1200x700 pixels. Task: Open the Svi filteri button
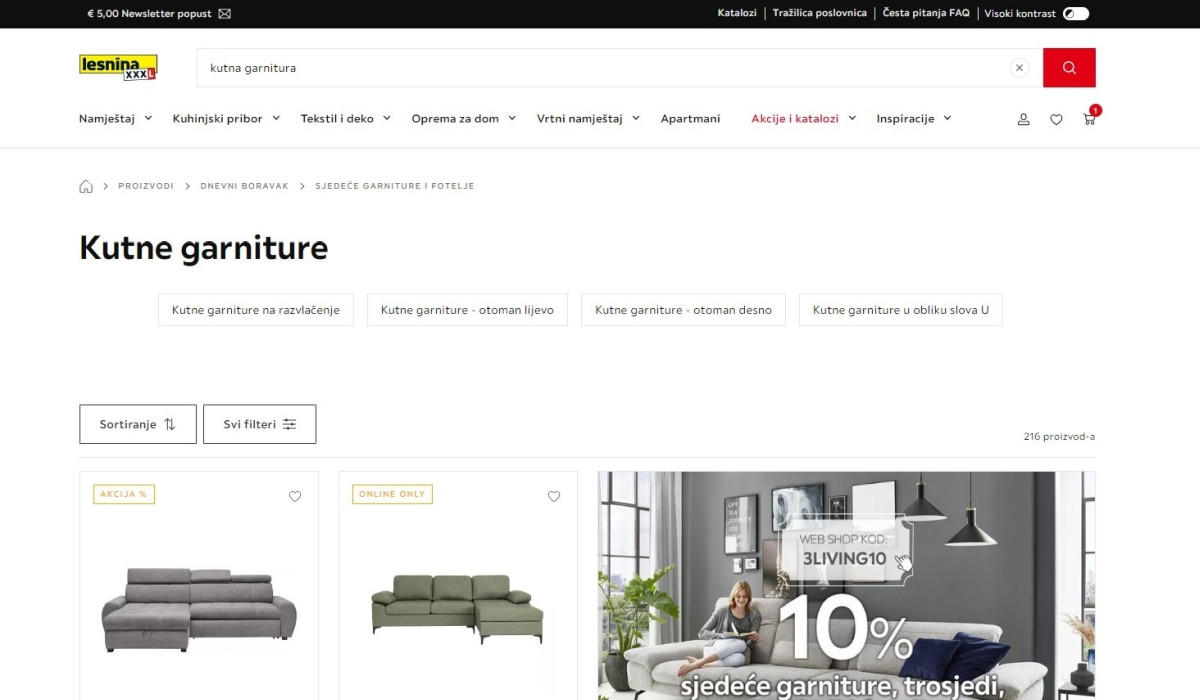coord(259,424)
